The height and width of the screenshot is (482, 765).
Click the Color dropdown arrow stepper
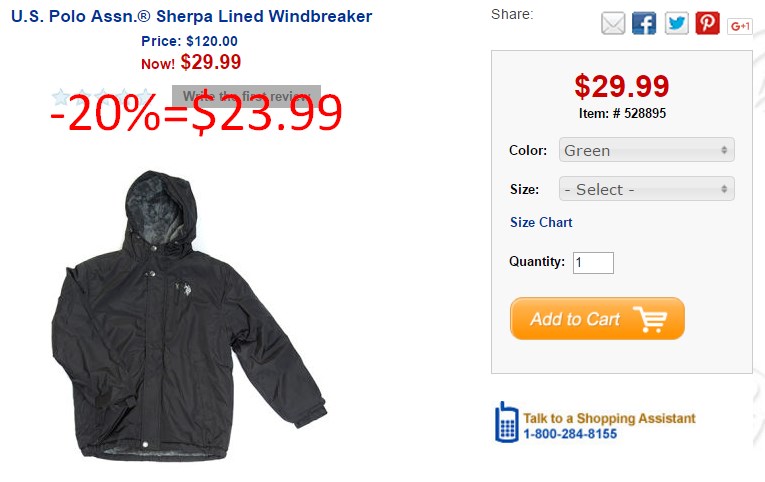pos(724,150)
